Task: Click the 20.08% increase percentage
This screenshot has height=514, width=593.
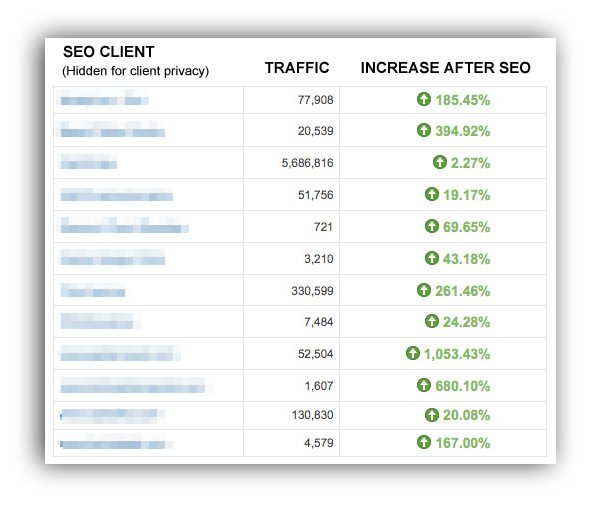Action: pyautogui.click(x=466, y=415)
